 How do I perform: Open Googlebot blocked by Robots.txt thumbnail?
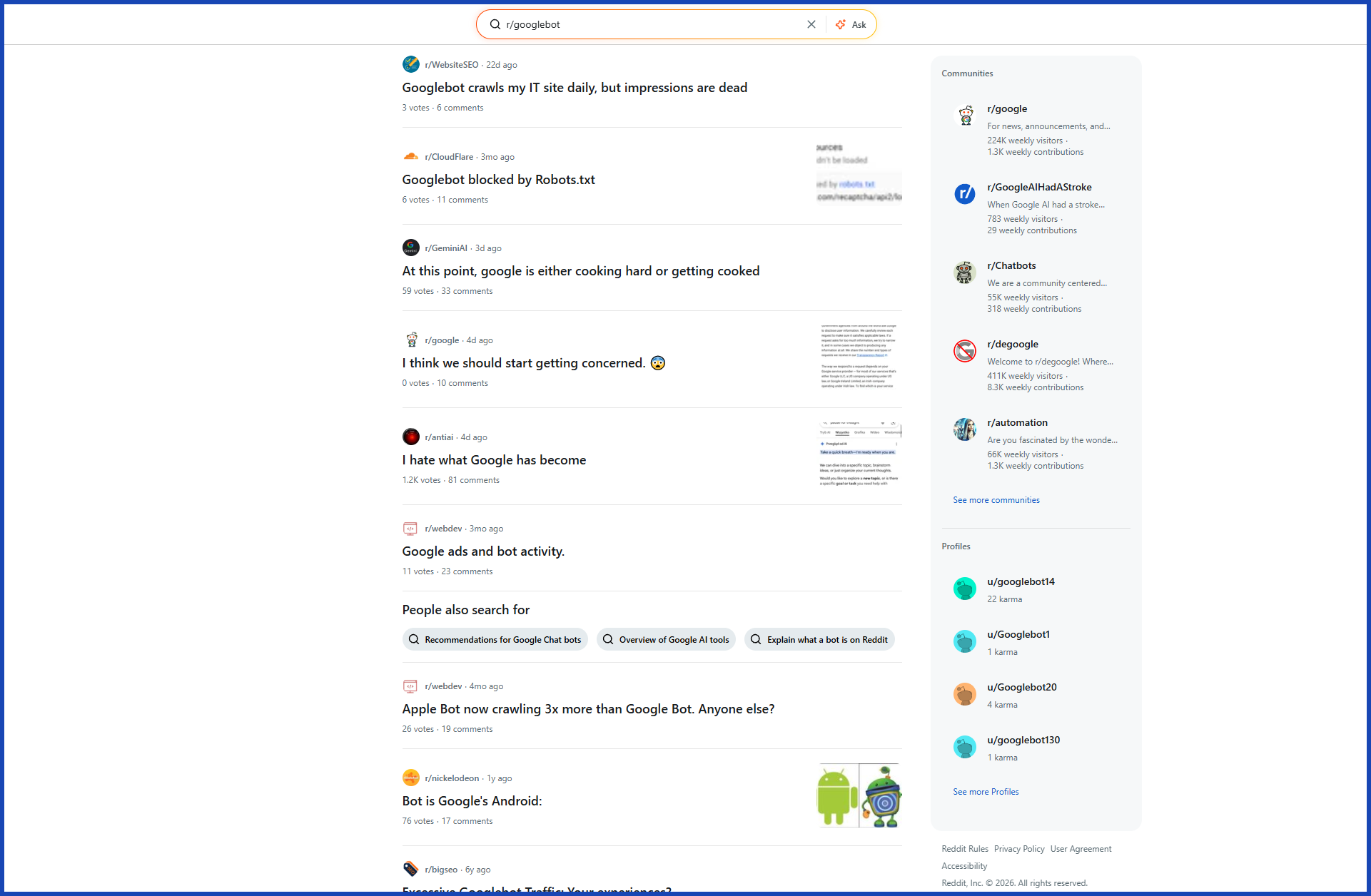[x=859, y=174]
